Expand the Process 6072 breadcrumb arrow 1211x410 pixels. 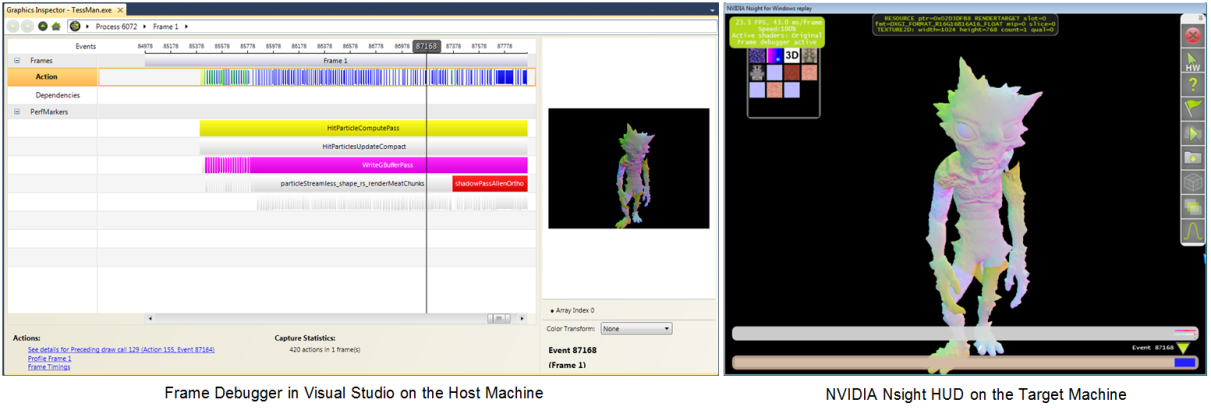pyautogui.click(x=145, y=25)
